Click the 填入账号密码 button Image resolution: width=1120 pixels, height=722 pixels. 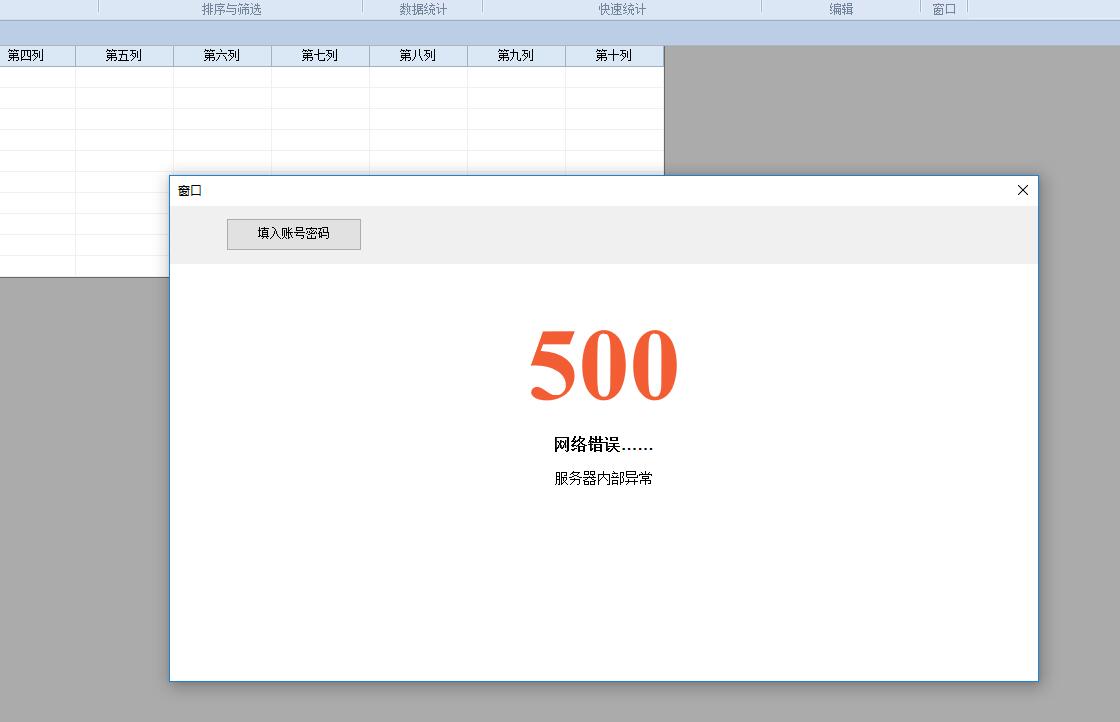tap(293, 234)
